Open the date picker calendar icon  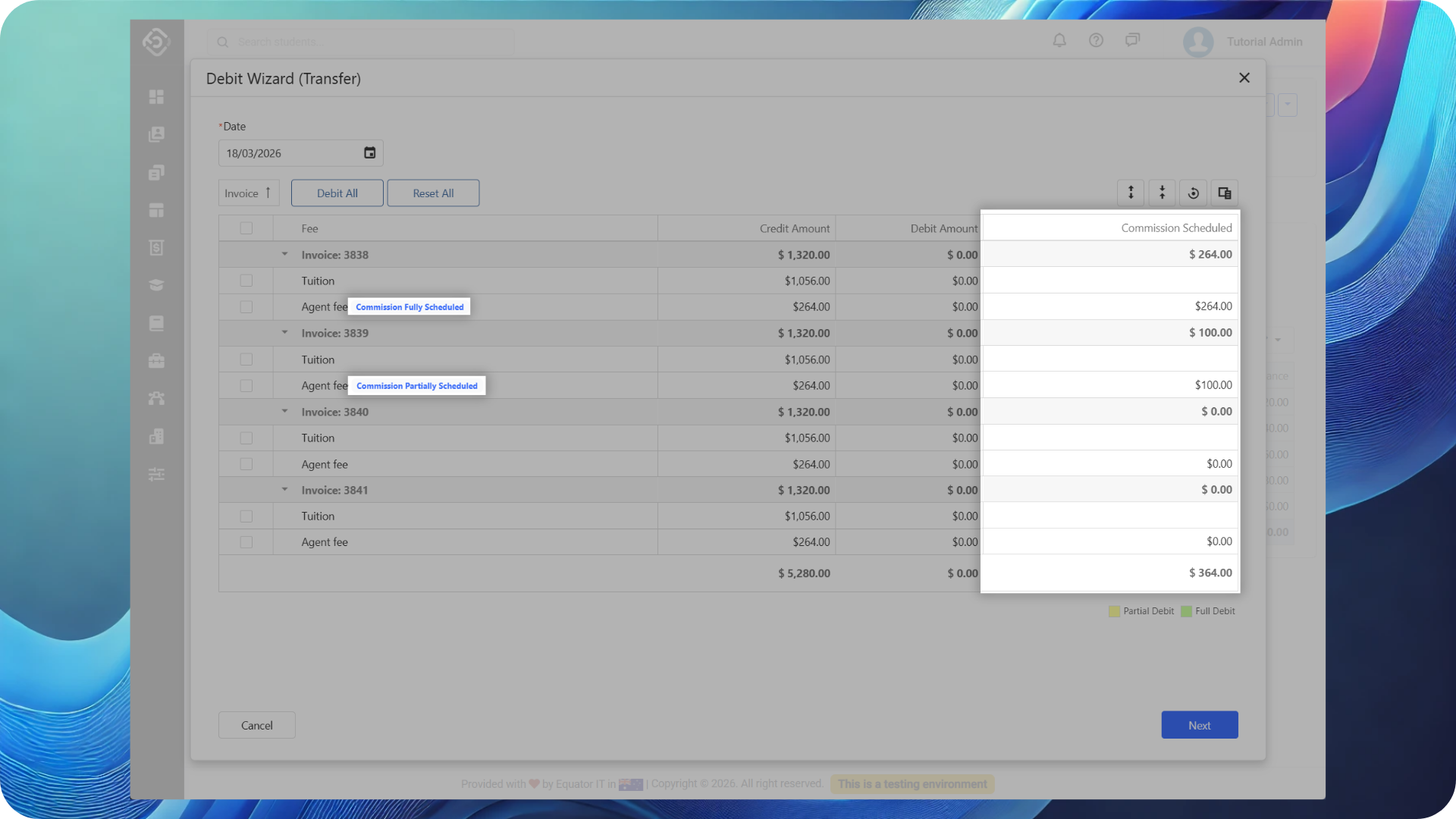click(x=369, y=153)
